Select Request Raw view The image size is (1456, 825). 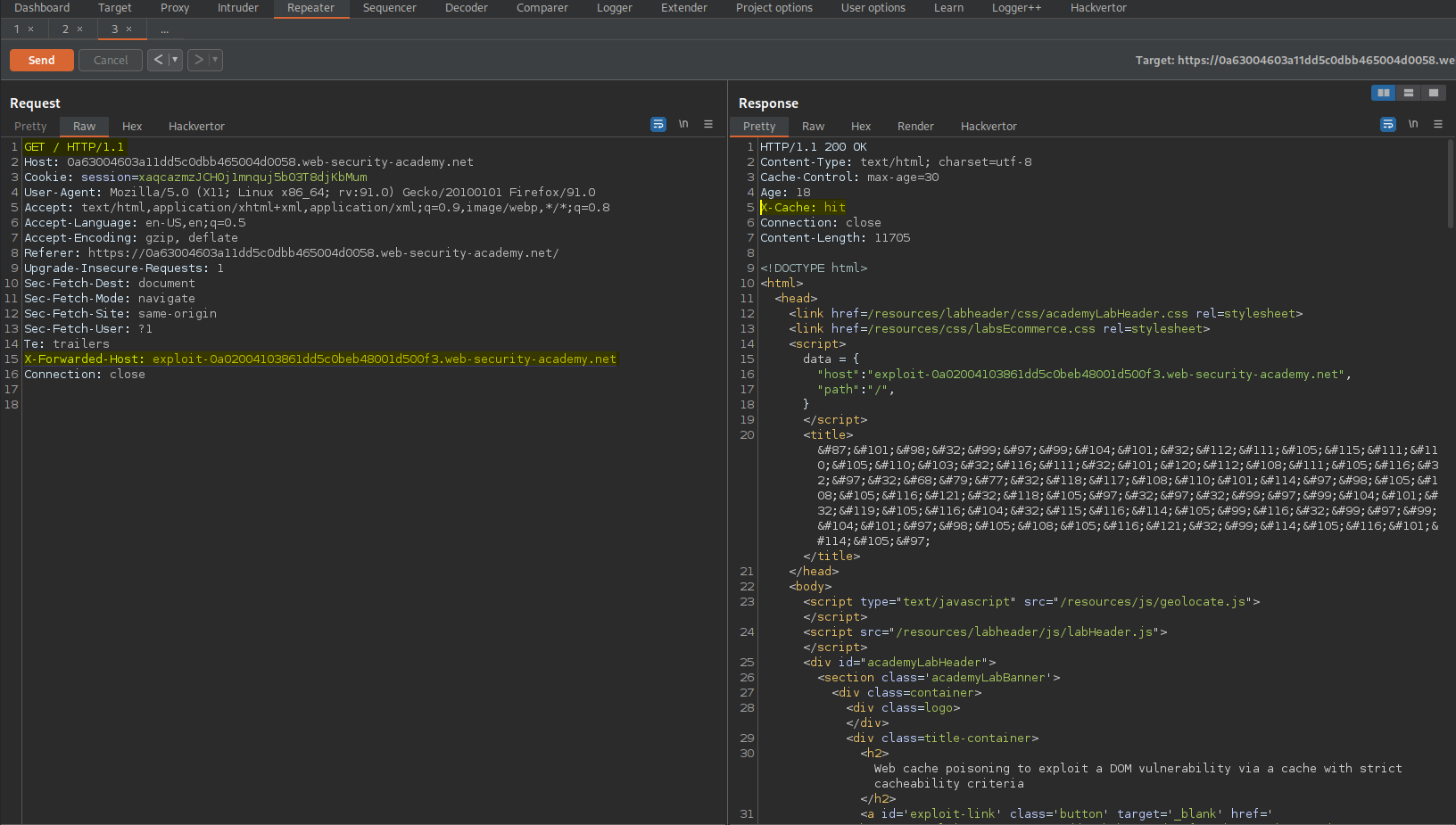click(x=85, y=127)
